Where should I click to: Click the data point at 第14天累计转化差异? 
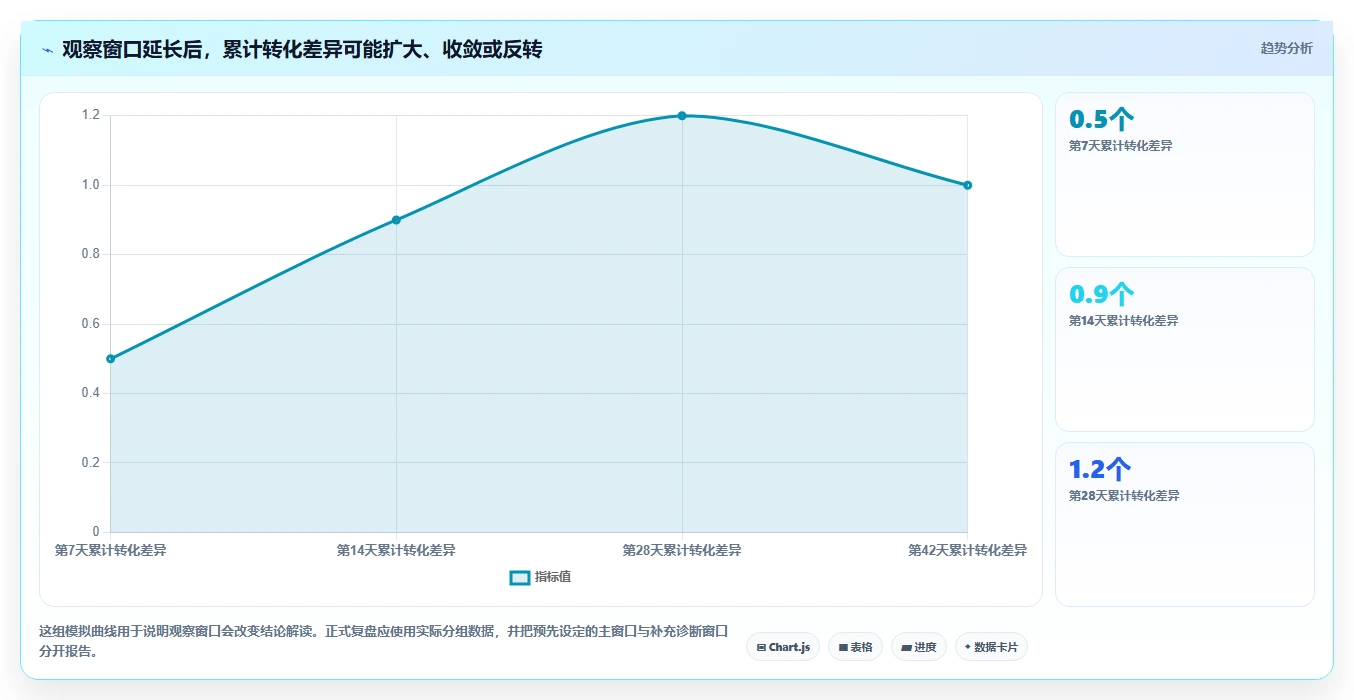point(396,220)
